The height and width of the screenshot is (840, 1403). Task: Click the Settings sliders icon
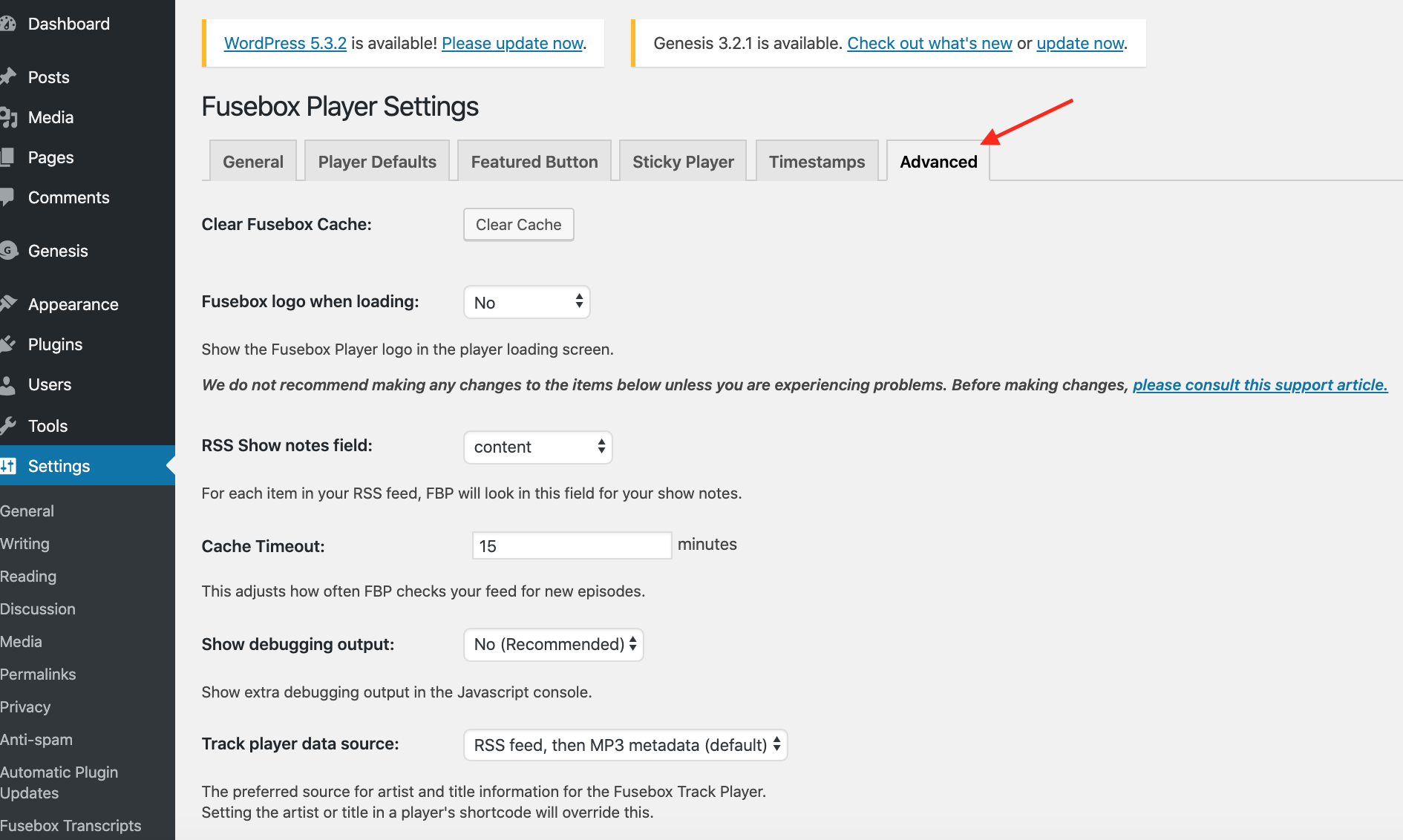(8, 466)
